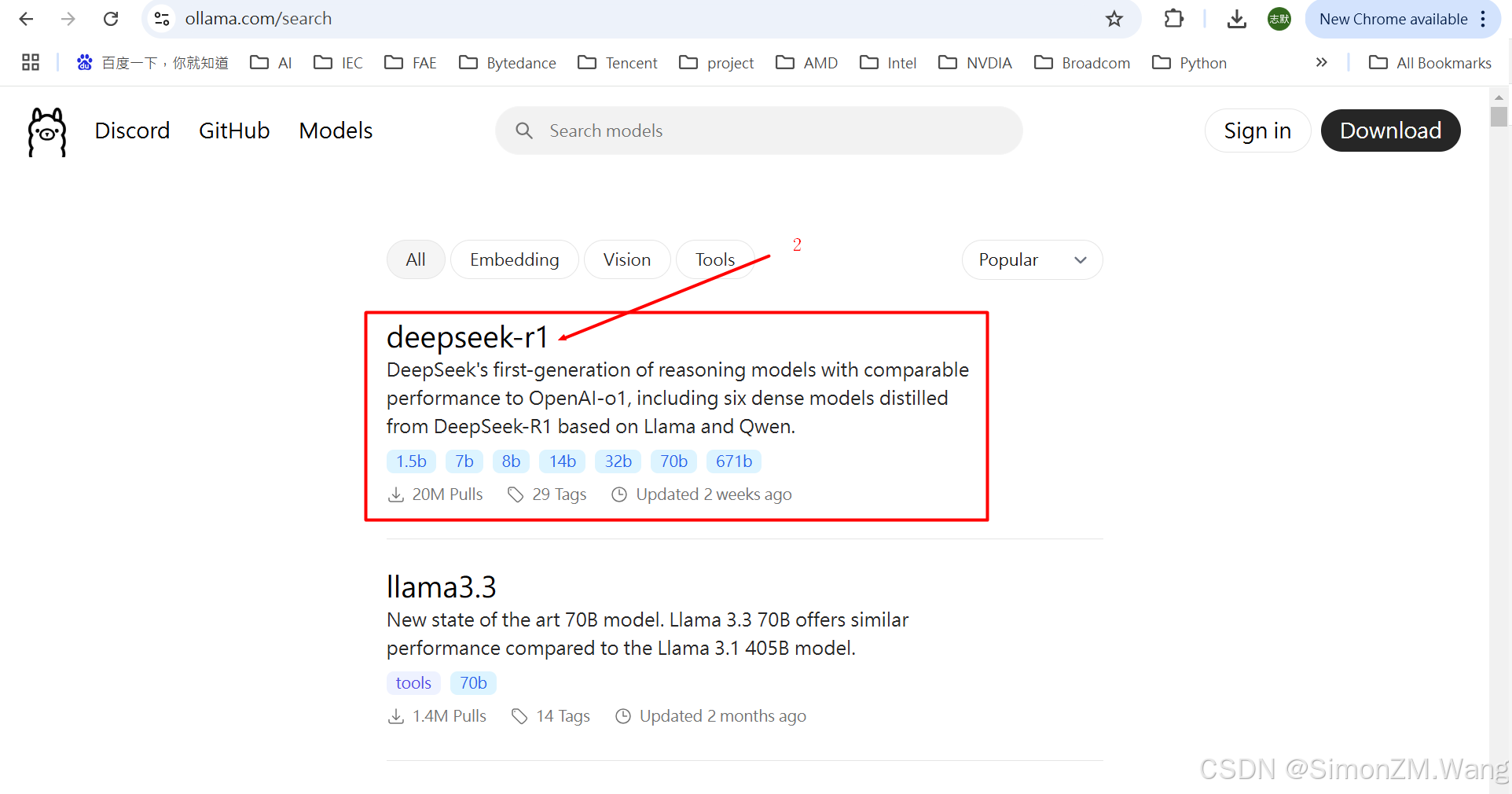Open the Python bookmark folder
1512x794 pixels.
[1189, 63]
